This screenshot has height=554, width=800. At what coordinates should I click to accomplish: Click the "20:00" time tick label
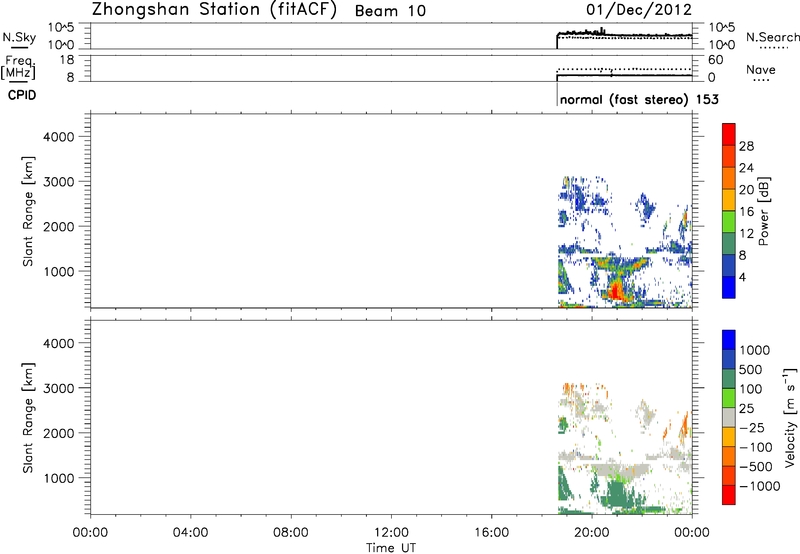coord(592,533)
